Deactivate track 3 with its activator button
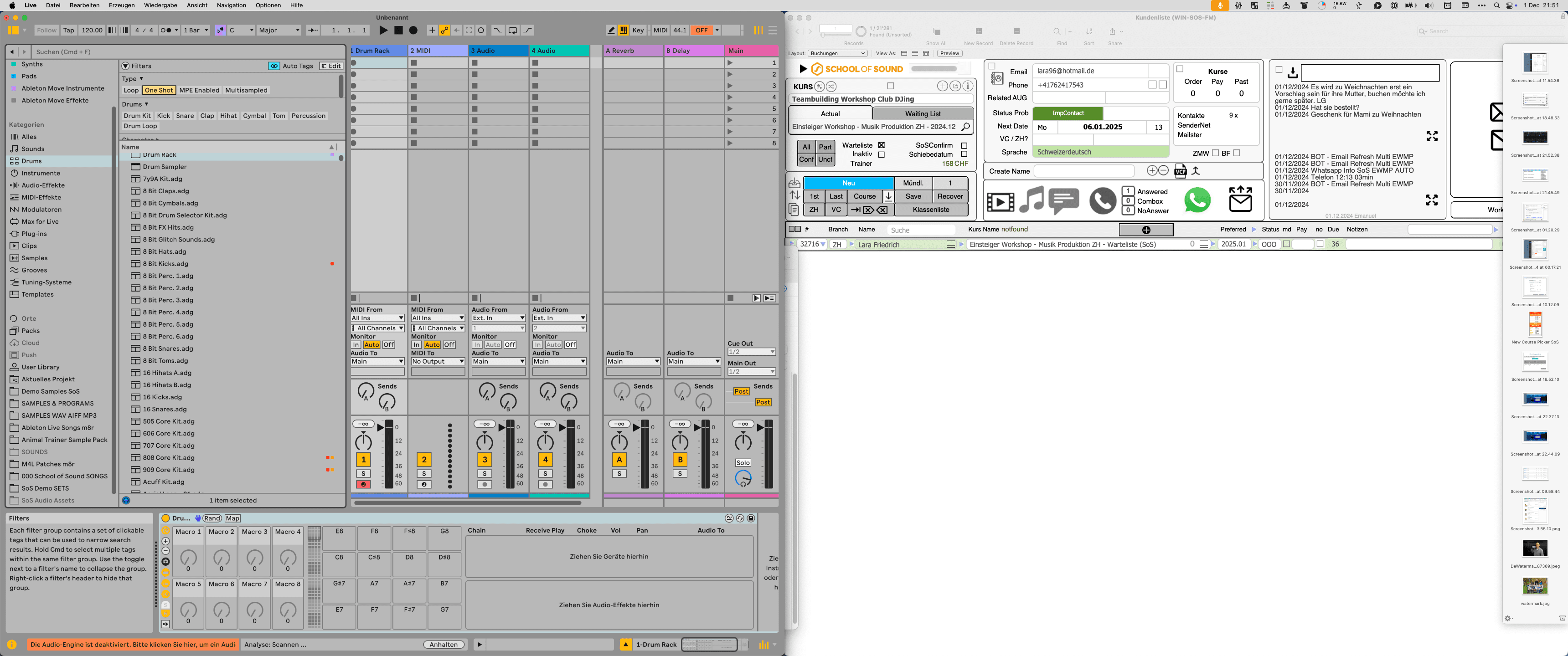The width and height of the screenshot is (1568, 656). point(485,460)
